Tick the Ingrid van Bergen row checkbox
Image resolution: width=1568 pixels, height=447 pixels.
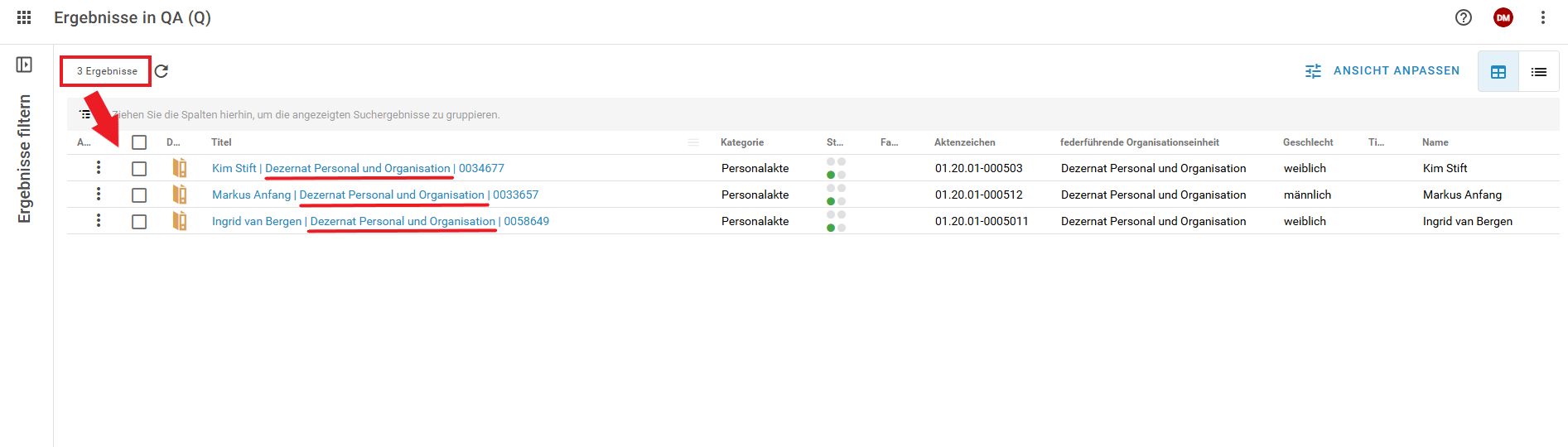[139, 222]
